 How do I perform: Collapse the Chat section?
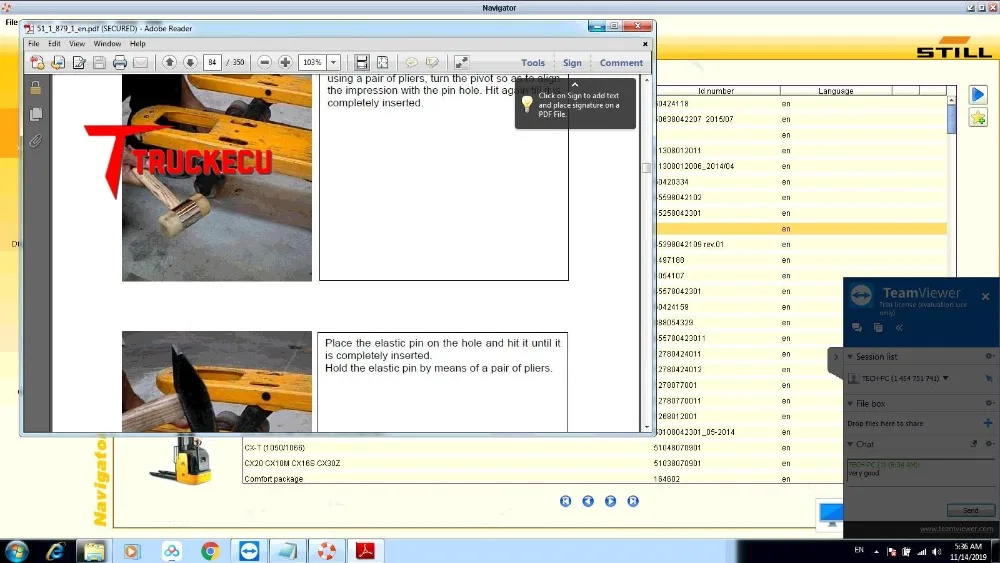tap(850, 444)
